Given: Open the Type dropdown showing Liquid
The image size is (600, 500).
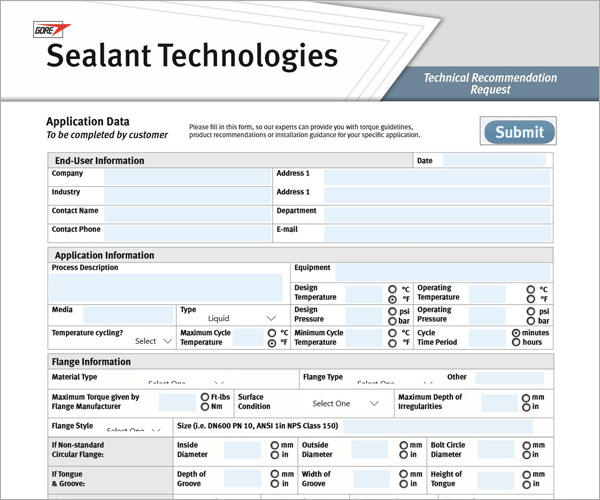Looking at the screenshot, I should (x=241, y=318).
